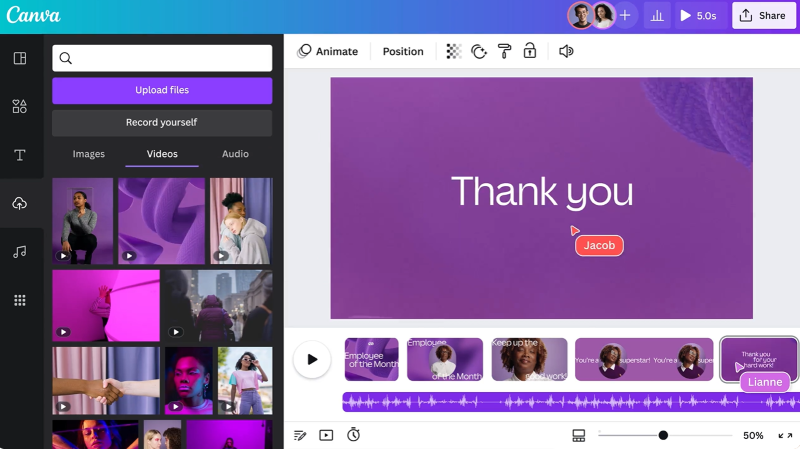Open the Audio music note panel in the sidebar
The image size is (800, 449).
click(x=20, y=252)
